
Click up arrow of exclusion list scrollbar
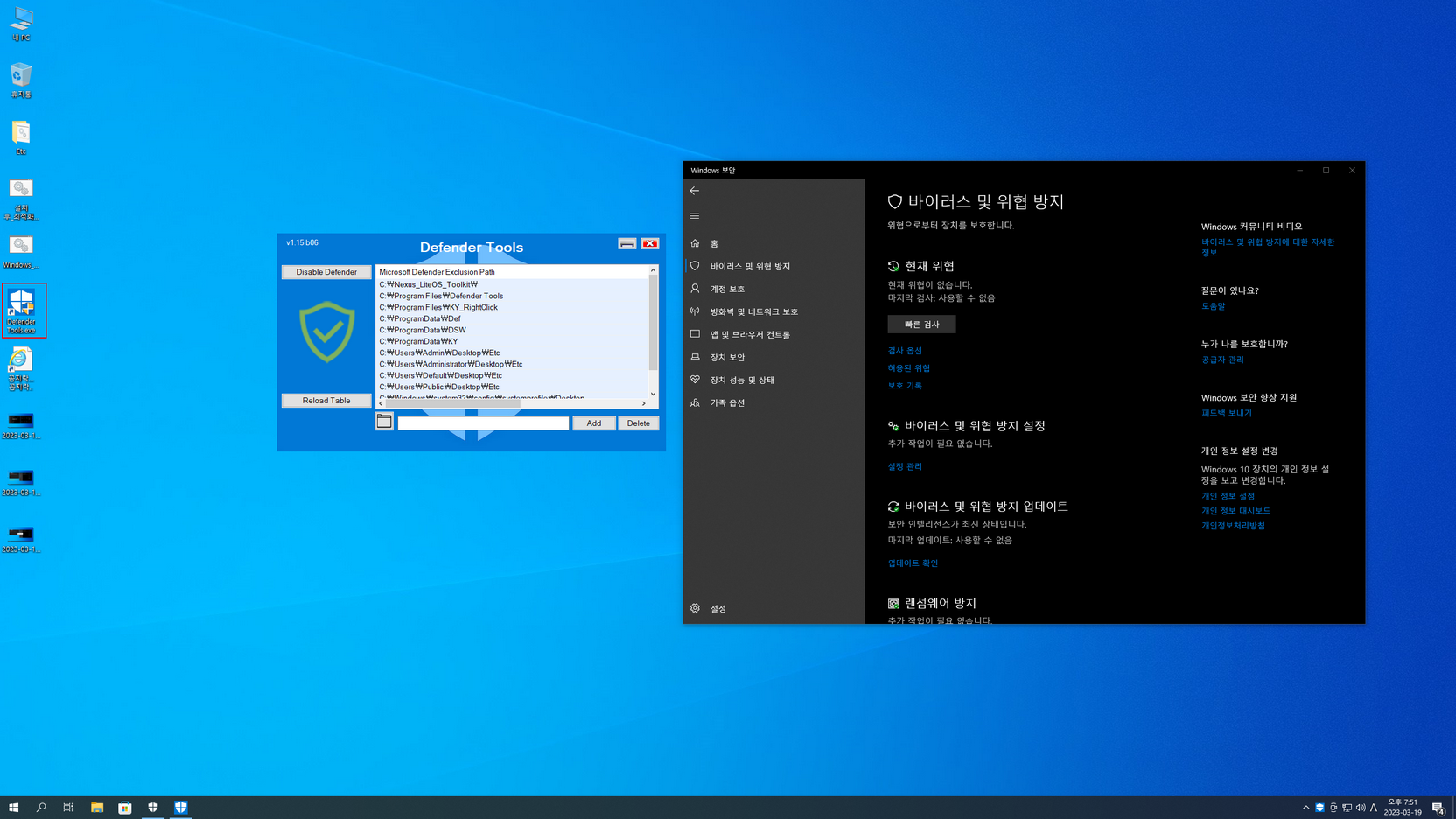(653, 270)
